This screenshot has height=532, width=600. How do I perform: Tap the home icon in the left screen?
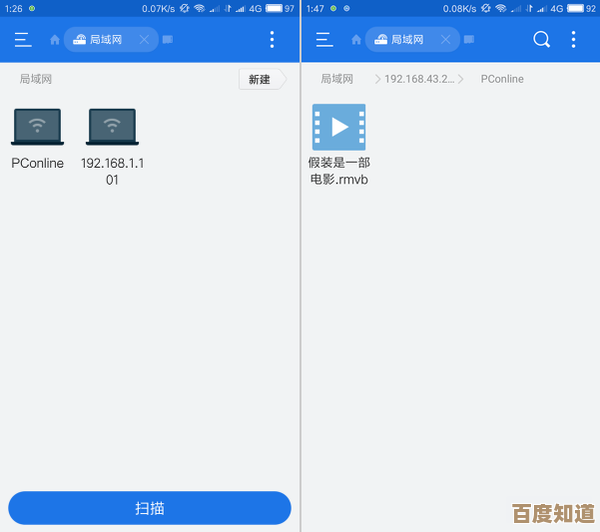coord(55,40)
